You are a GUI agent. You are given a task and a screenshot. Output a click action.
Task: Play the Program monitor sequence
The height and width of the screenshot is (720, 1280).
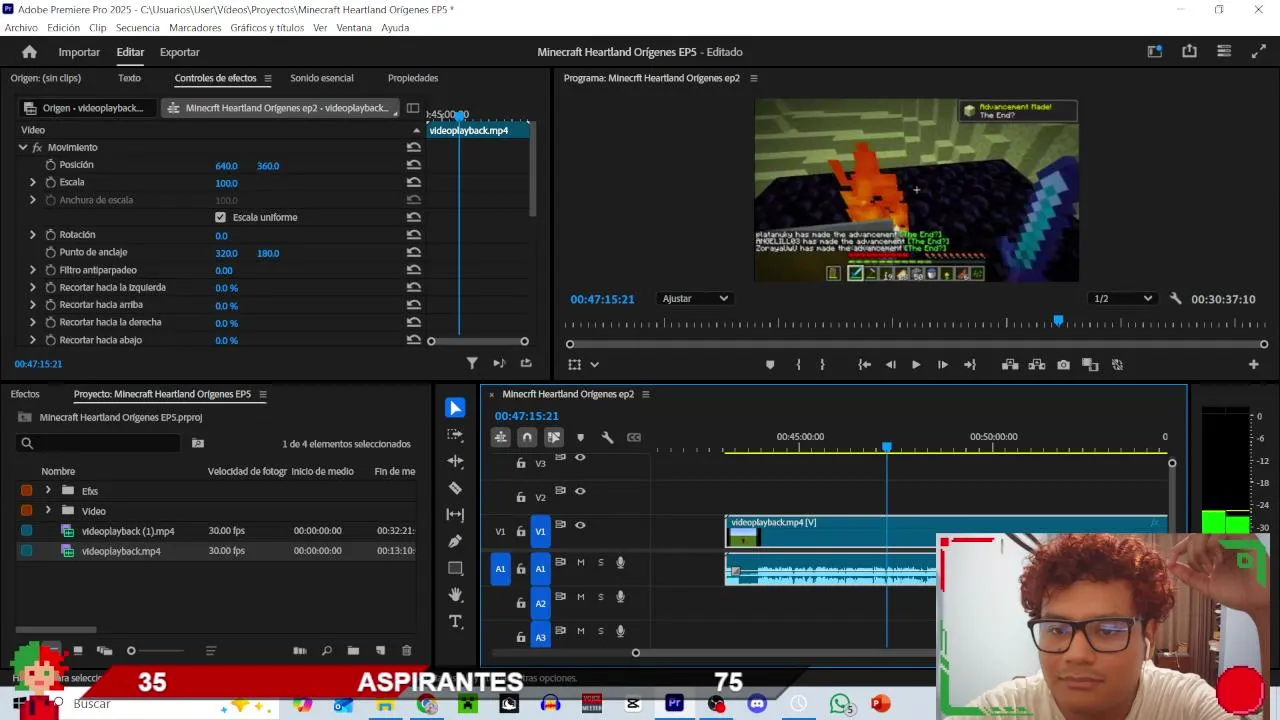(x=916, y=365)
